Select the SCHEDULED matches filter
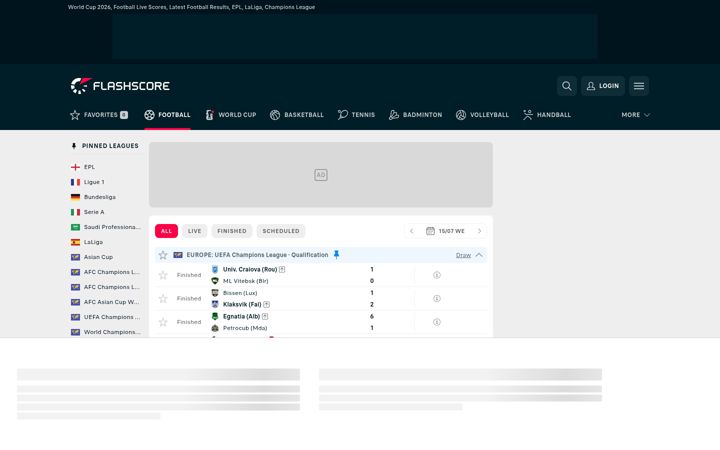The height and width of the screenshot is (450, 720). pyautogui.click(x=281, y=231)
